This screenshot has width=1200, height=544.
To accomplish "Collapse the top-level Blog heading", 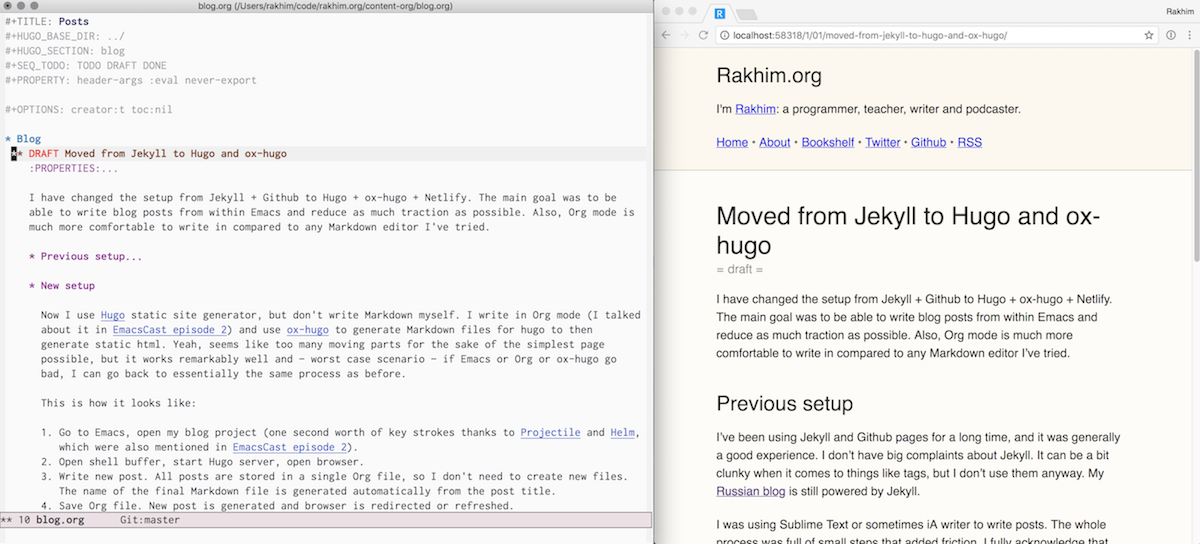I will tap(23, 139).
